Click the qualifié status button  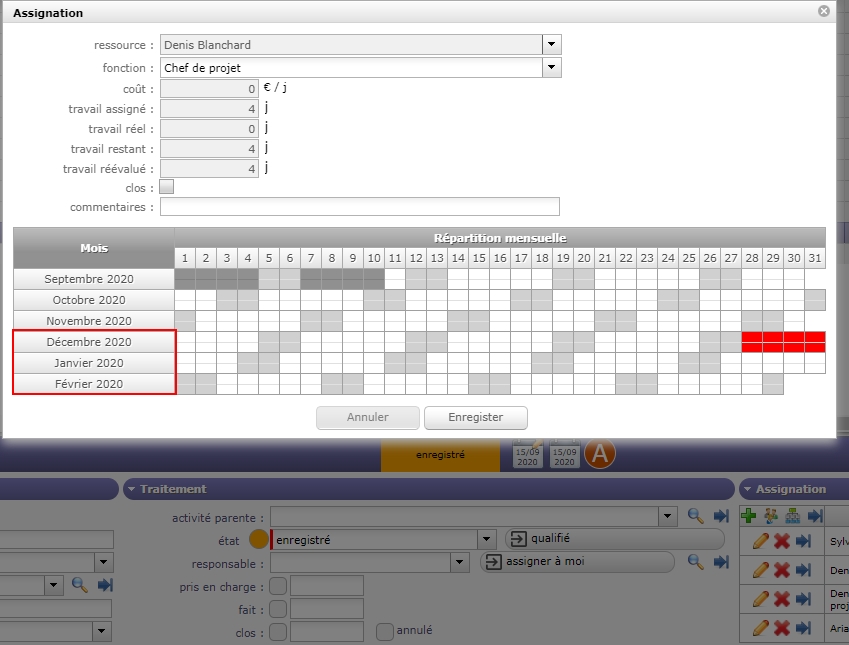(x=615, y=539)
